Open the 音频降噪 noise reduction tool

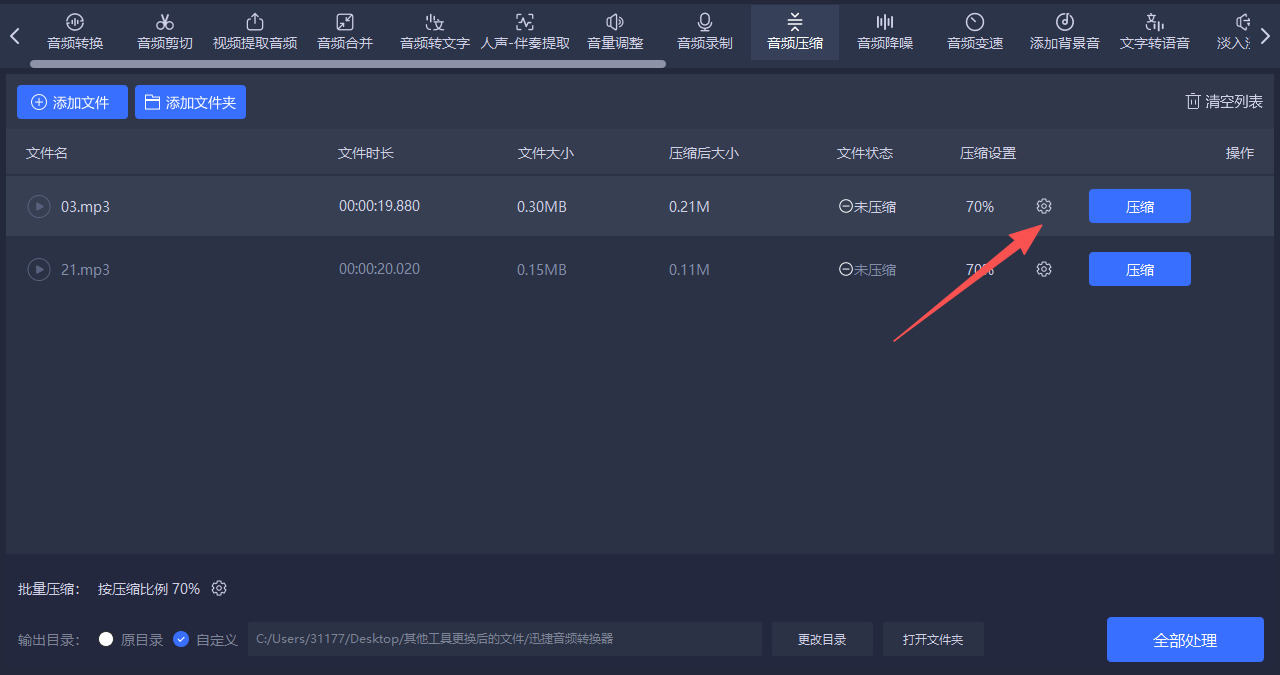point(885,32)
